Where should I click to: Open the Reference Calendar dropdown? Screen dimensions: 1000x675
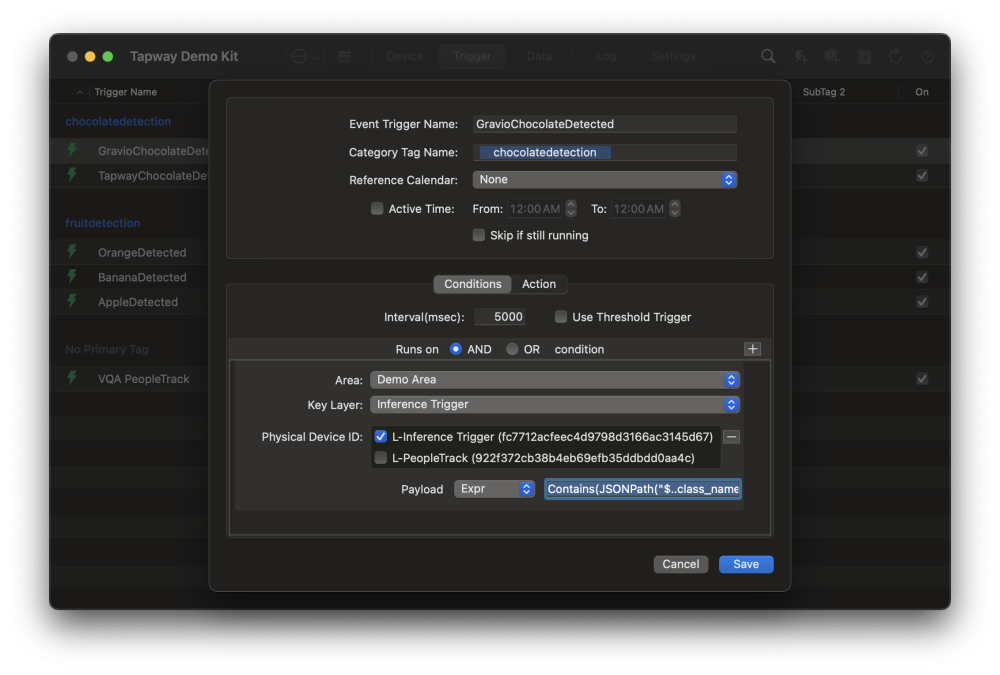[604, 180]
